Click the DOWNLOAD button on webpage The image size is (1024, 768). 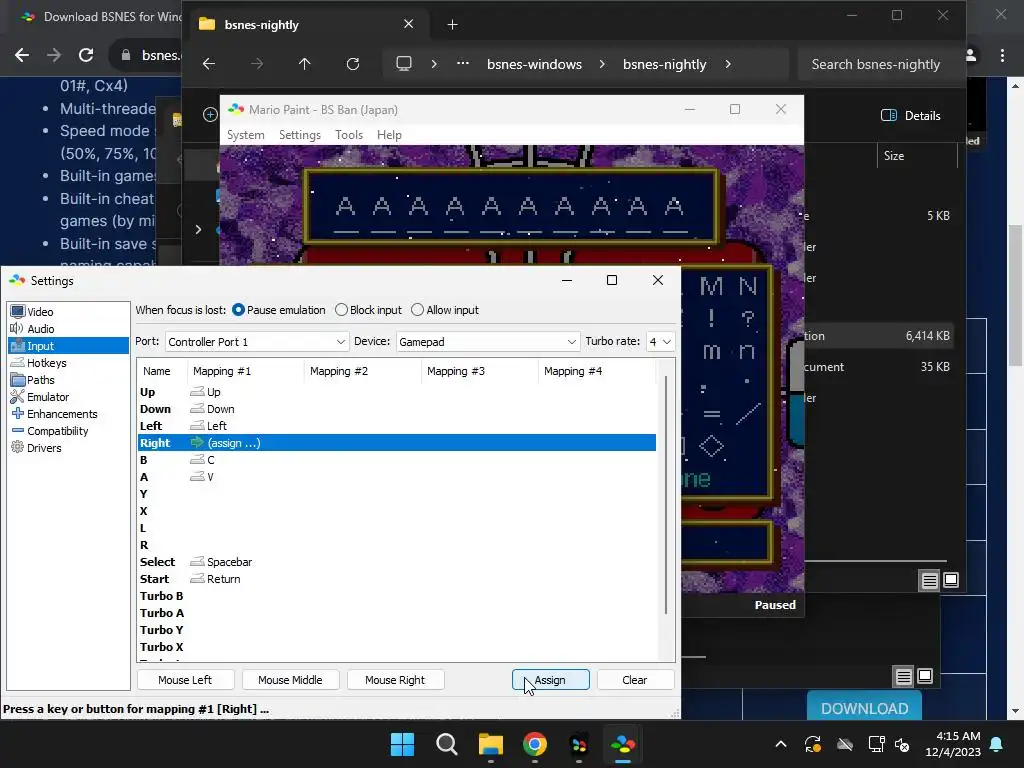tap(864, 707)
